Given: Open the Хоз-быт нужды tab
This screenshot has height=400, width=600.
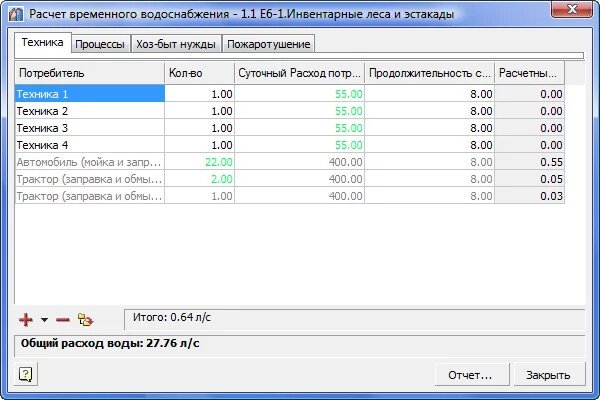Looking at the screenshot, I should (x=176, y=44).
